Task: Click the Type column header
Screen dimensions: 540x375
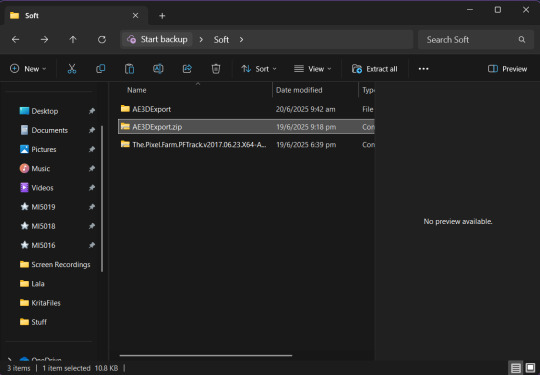Action: point(367,90)
